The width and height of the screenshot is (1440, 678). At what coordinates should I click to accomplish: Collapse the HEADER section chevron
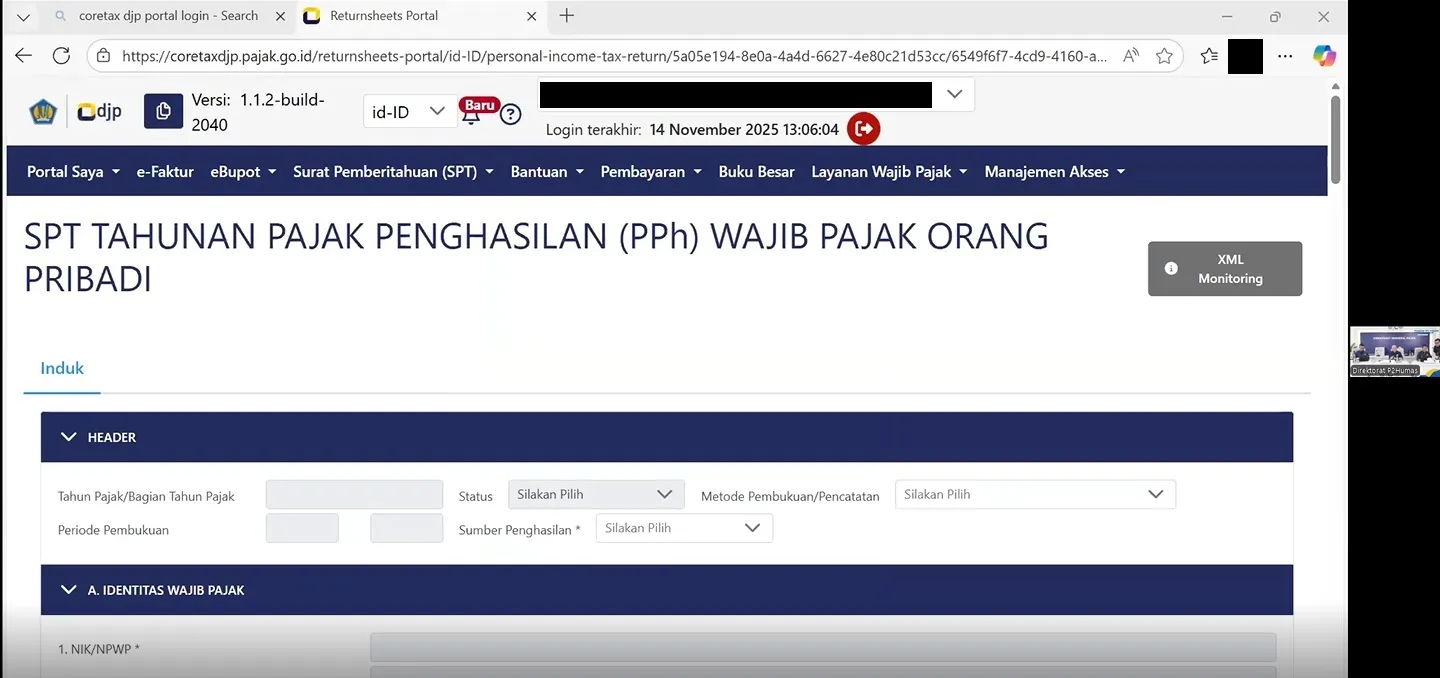tap(68, 436)
